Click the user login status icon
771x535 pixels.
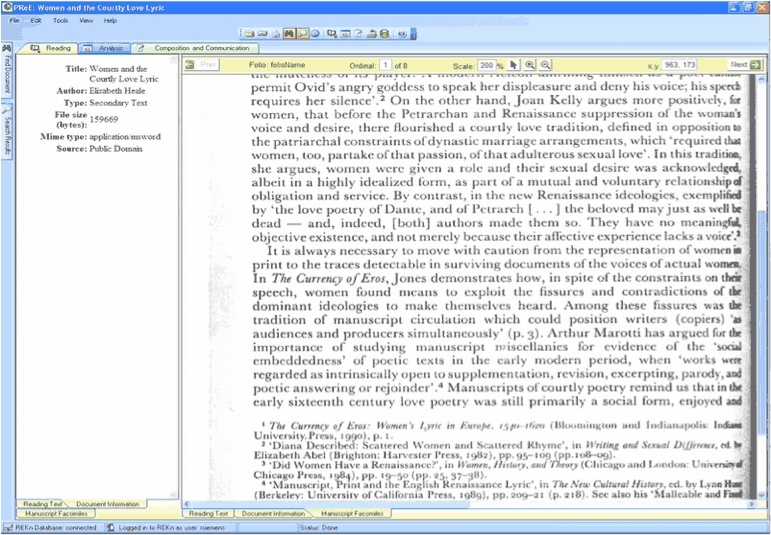tap(111, 527)
